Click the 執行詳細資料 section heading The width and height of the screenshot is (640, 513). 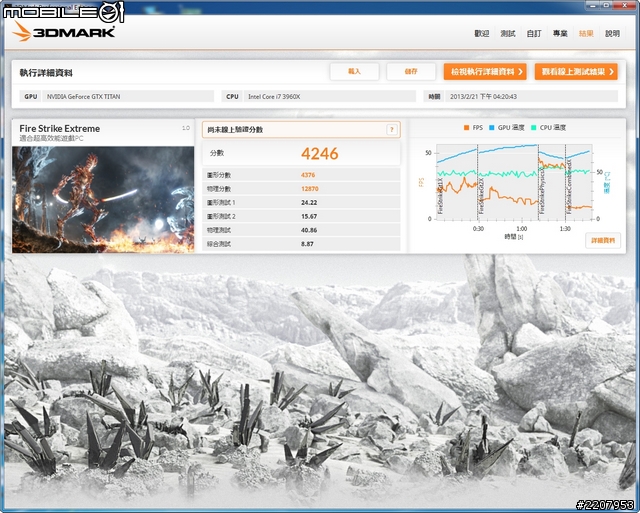tap(46, 73)
